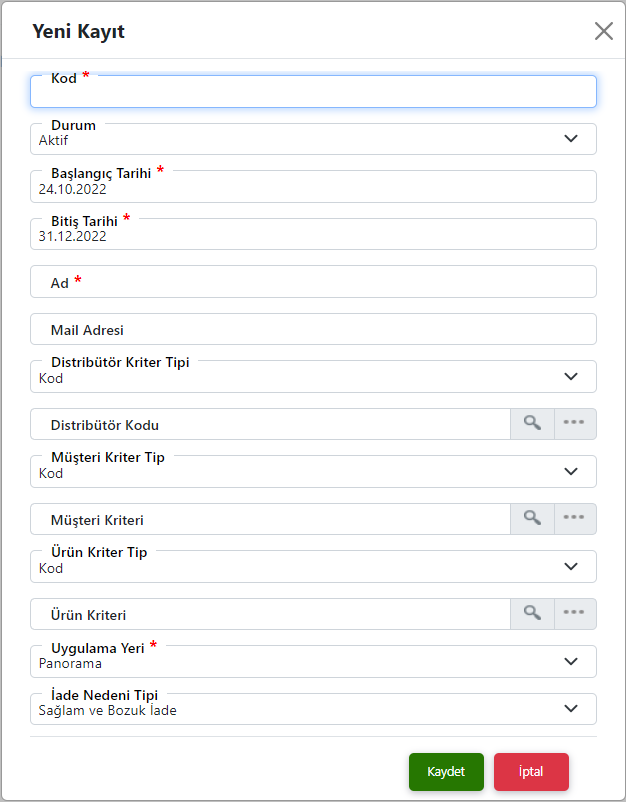Screen dimensions: 626x802
Task: Focus the Kod input field
Action: 313,93
